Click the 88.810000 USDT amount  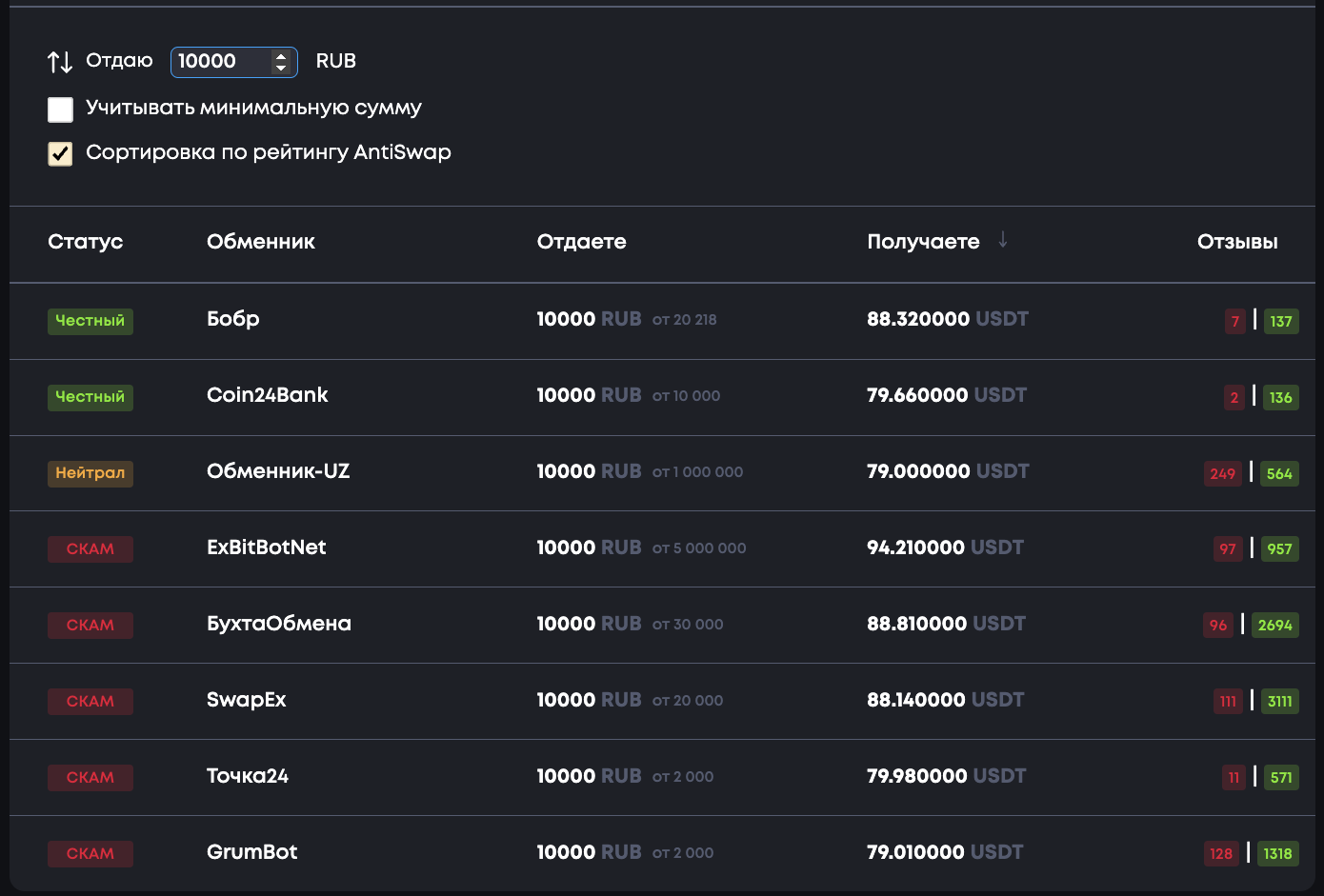tap(946, 624)
